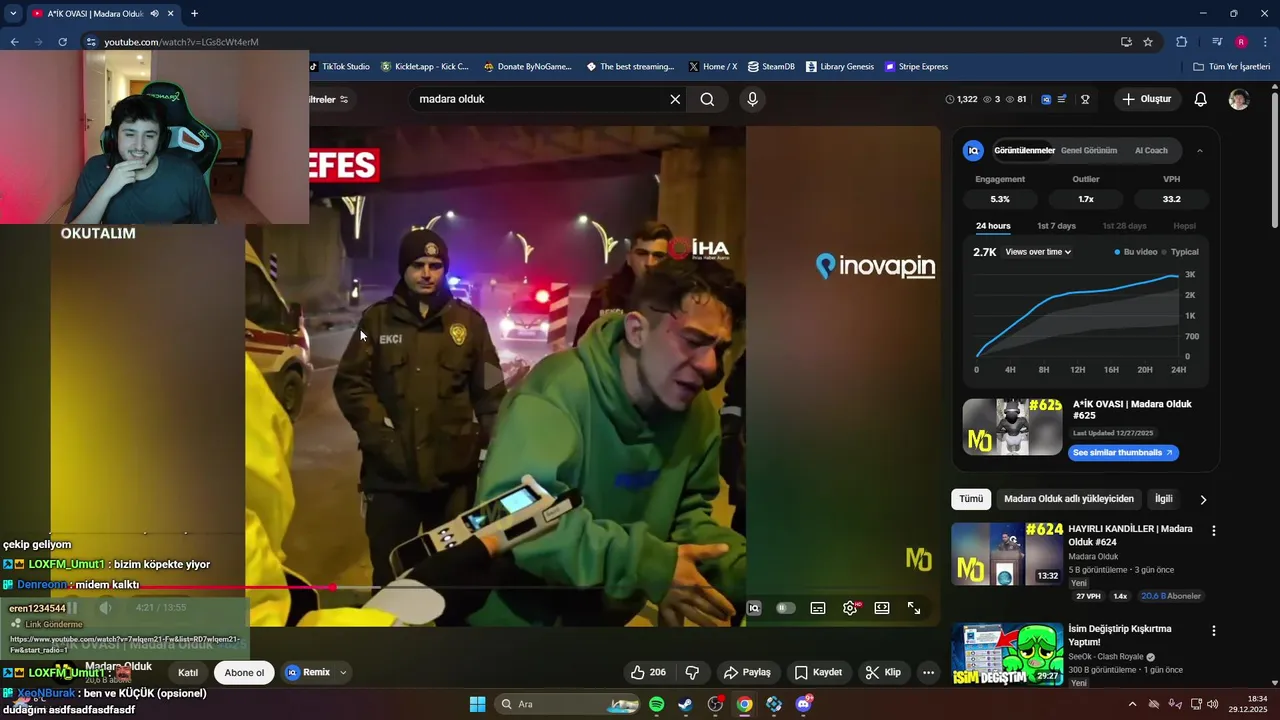This screenshot has height=720, width=1280.
Task: Click the video progress bar scrubber
Action: pyautogui.click(x=333, y=588)
